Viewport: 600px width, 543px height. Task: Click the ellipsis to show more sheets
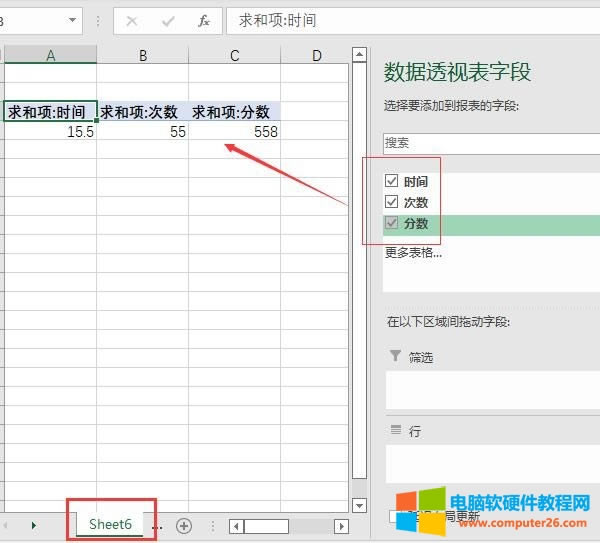click(157, 525)
